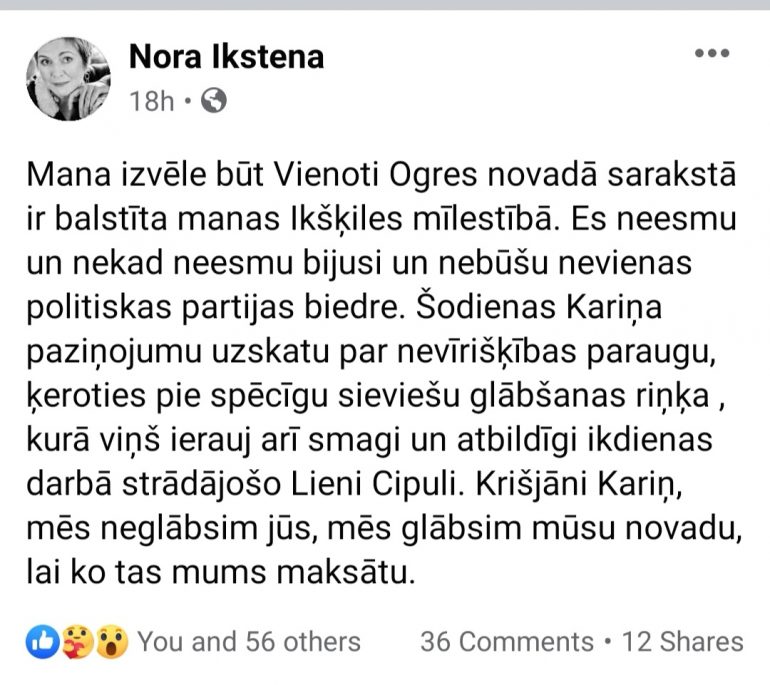Click the Care hug reaction emoji
Viewport: 770px width, 685px height.
click(x=76, y=642)
